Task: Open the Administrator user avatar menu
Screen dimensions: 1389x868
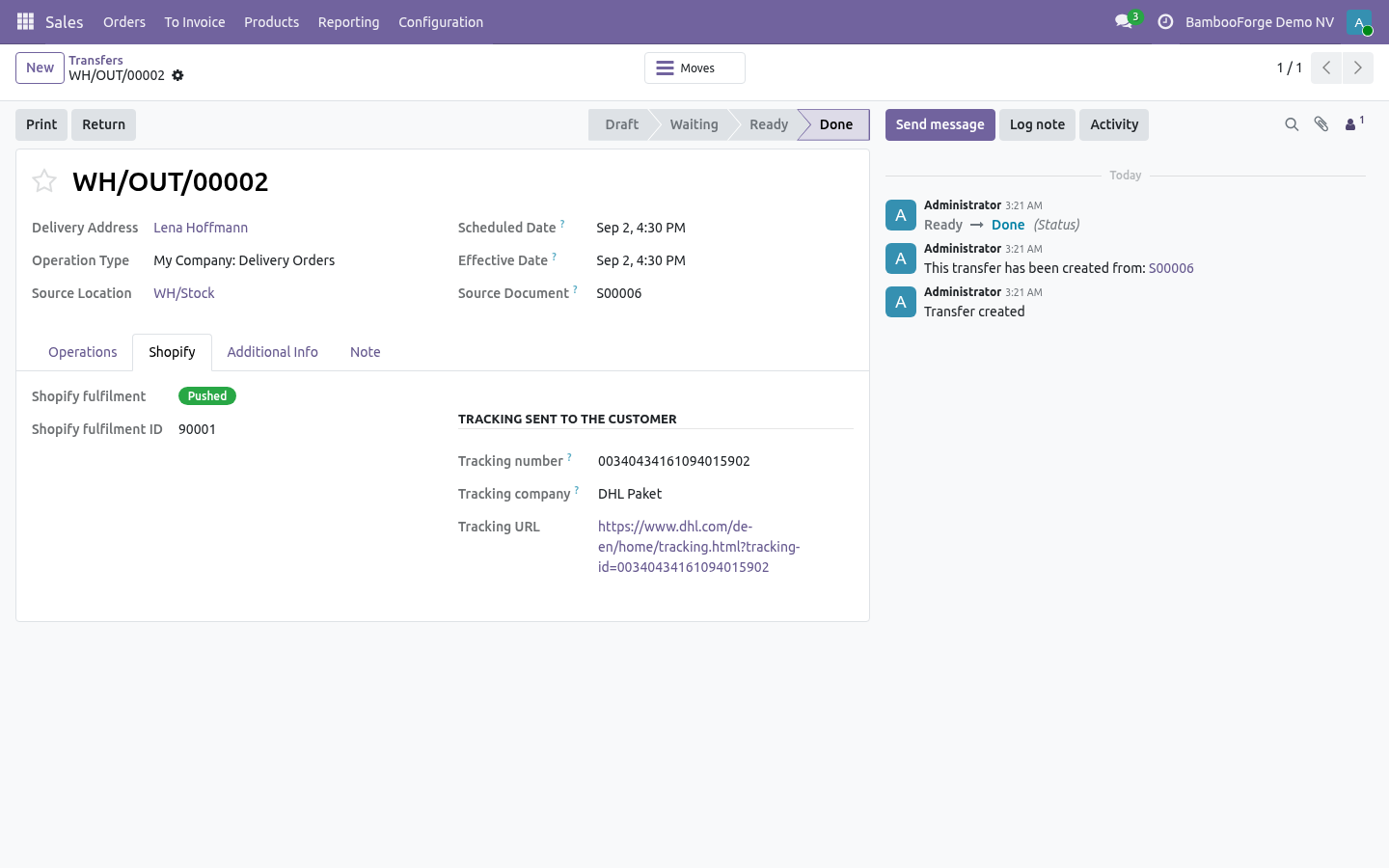Action: [x=1359, y=21]
